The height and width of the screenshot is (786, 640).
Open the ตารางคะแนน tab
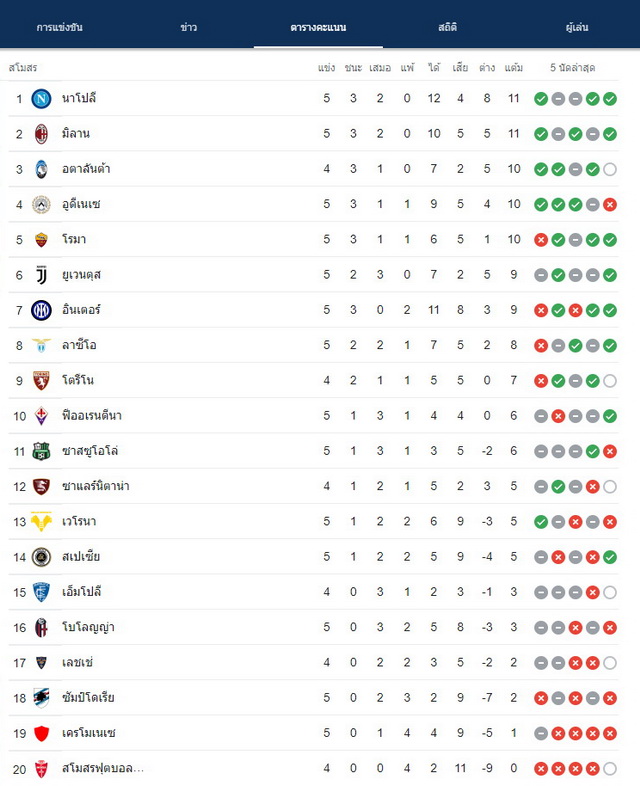318,27
